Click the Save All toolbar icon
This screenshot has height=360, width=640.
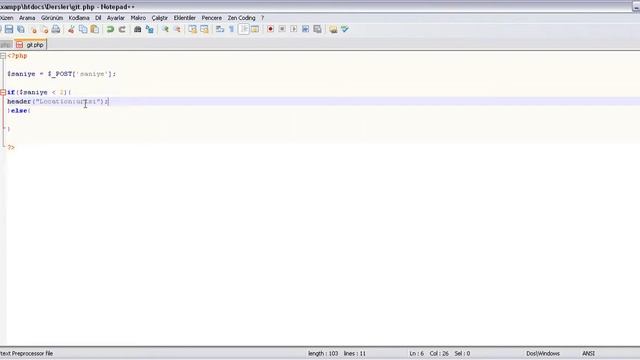click(21, 29)
